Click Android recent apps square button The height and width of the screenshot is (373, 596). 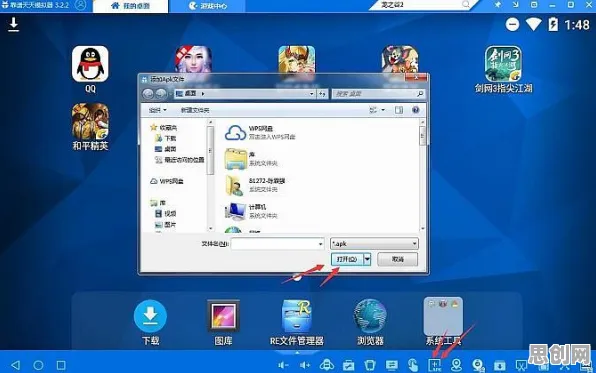pyautogui.click(x=61, y=365)
